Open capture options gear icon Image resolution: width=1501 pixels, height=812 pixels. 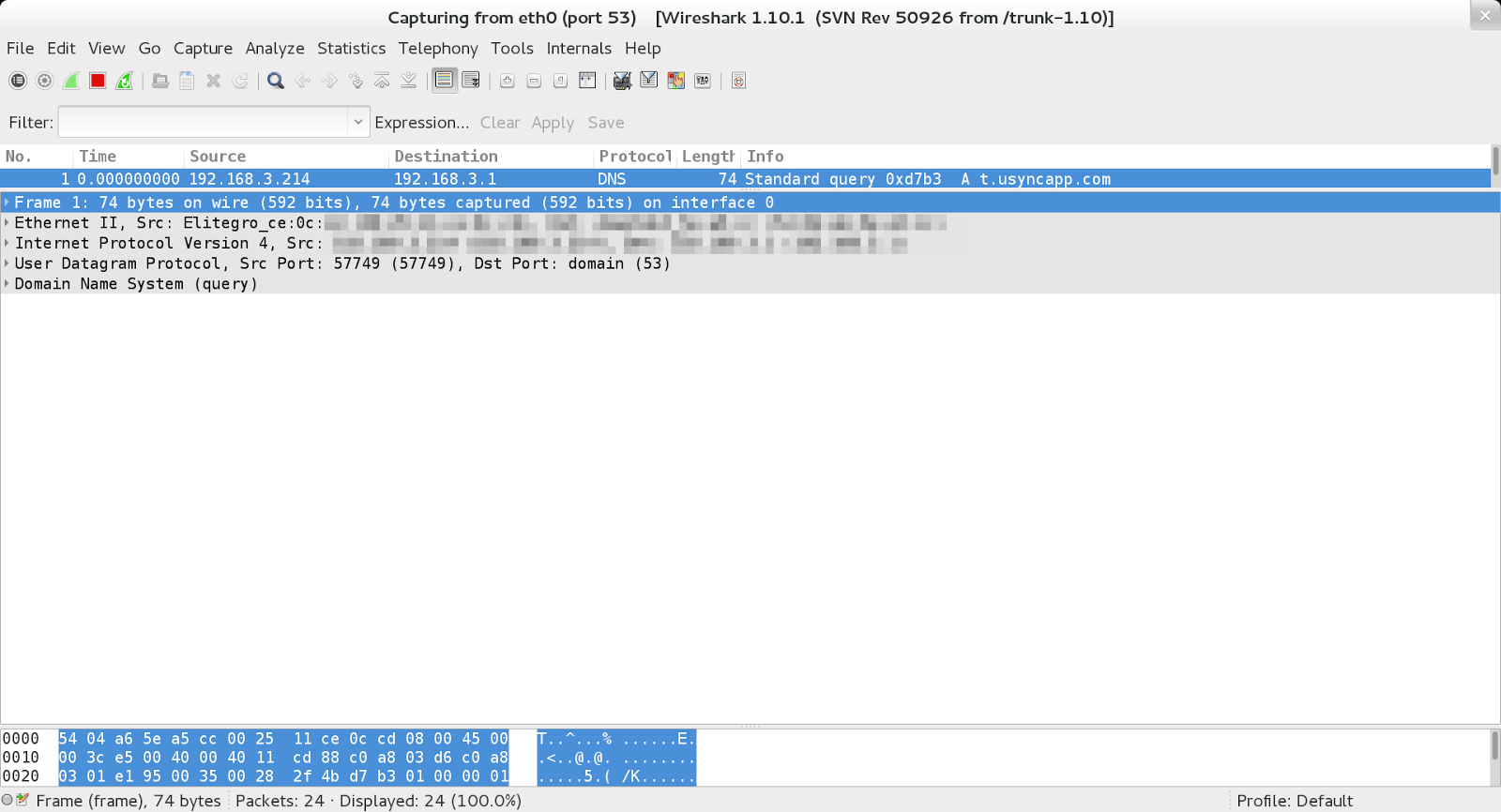coord(44,81)
